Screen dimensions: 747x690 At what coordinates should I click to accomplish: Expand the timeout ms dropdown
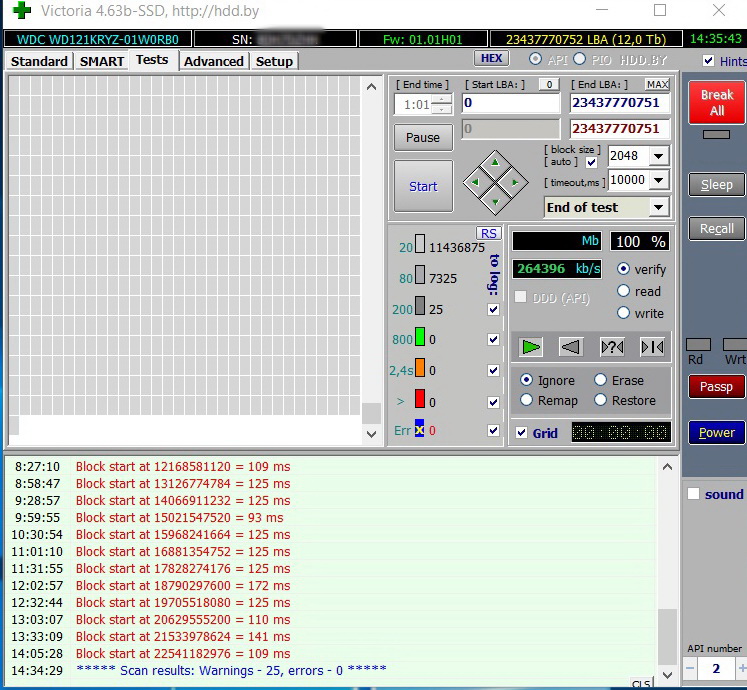point(658,180)
